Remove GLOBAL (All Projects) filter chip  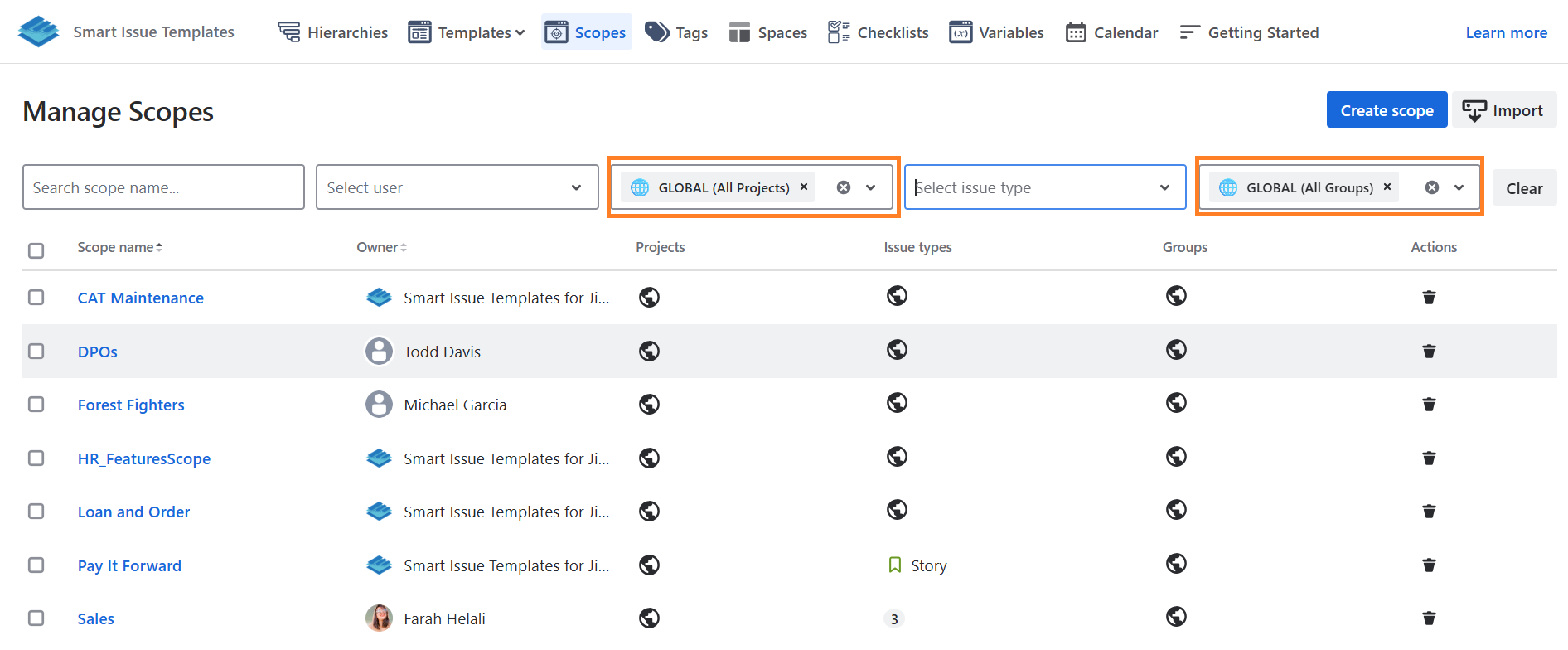point(803,187)
